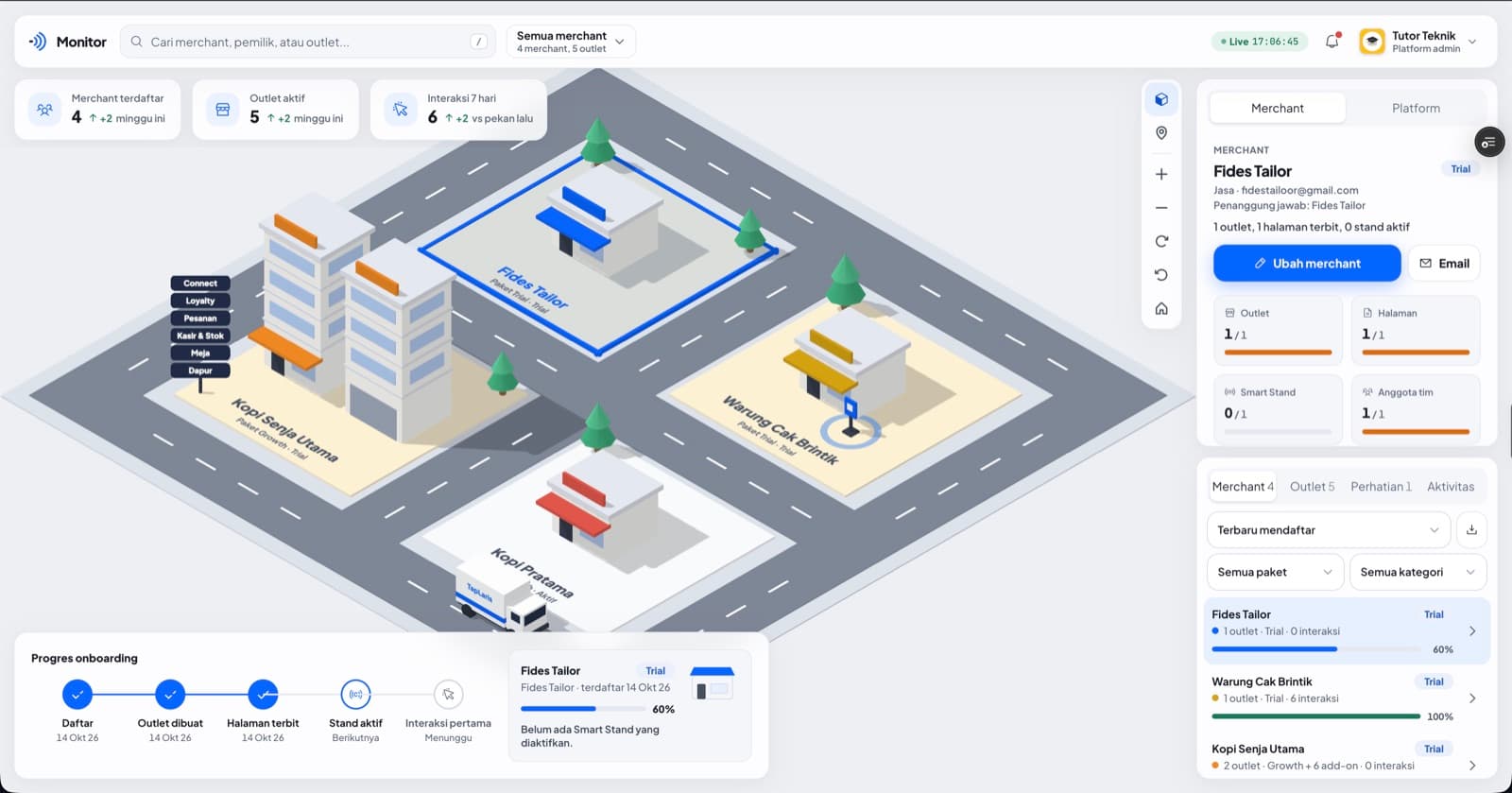Open the notifications bell
The width and height of the screenshot is (1512, 793).
[x=1332, y=42]
